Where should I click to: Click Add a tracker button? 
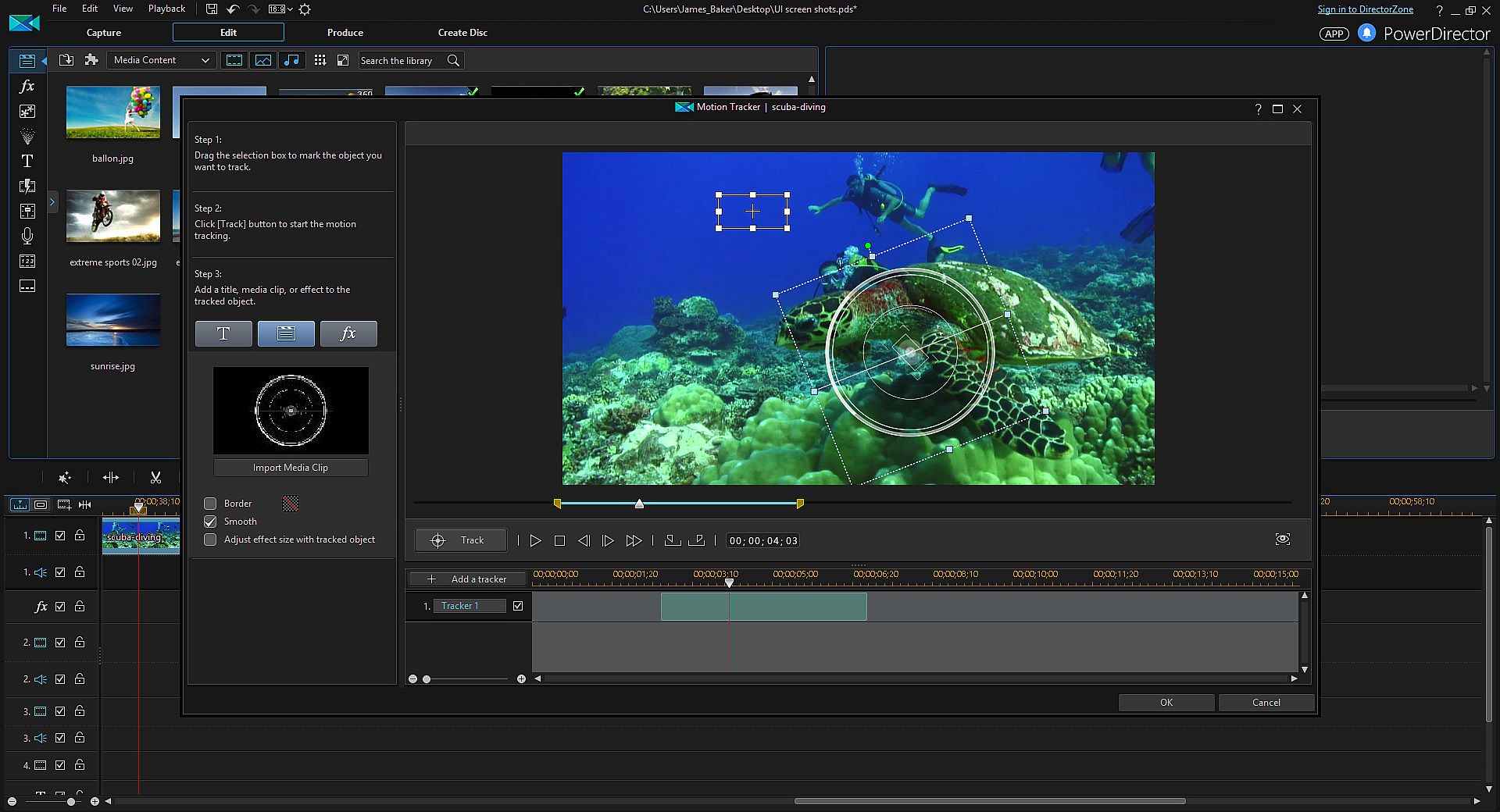point(468,579)
